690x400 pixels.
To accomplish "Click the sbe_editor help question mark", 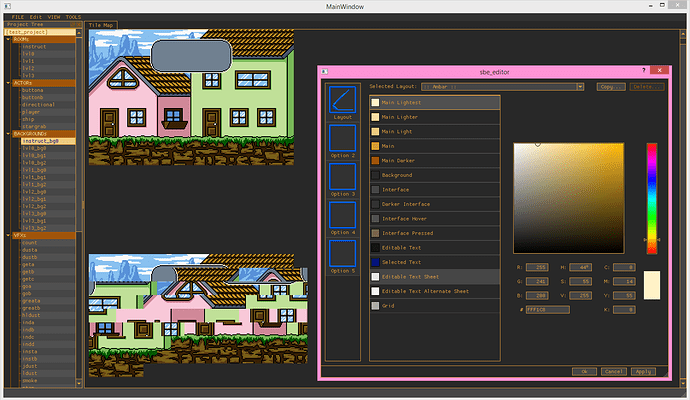I will pyautogui.click(x=643, y=70).
